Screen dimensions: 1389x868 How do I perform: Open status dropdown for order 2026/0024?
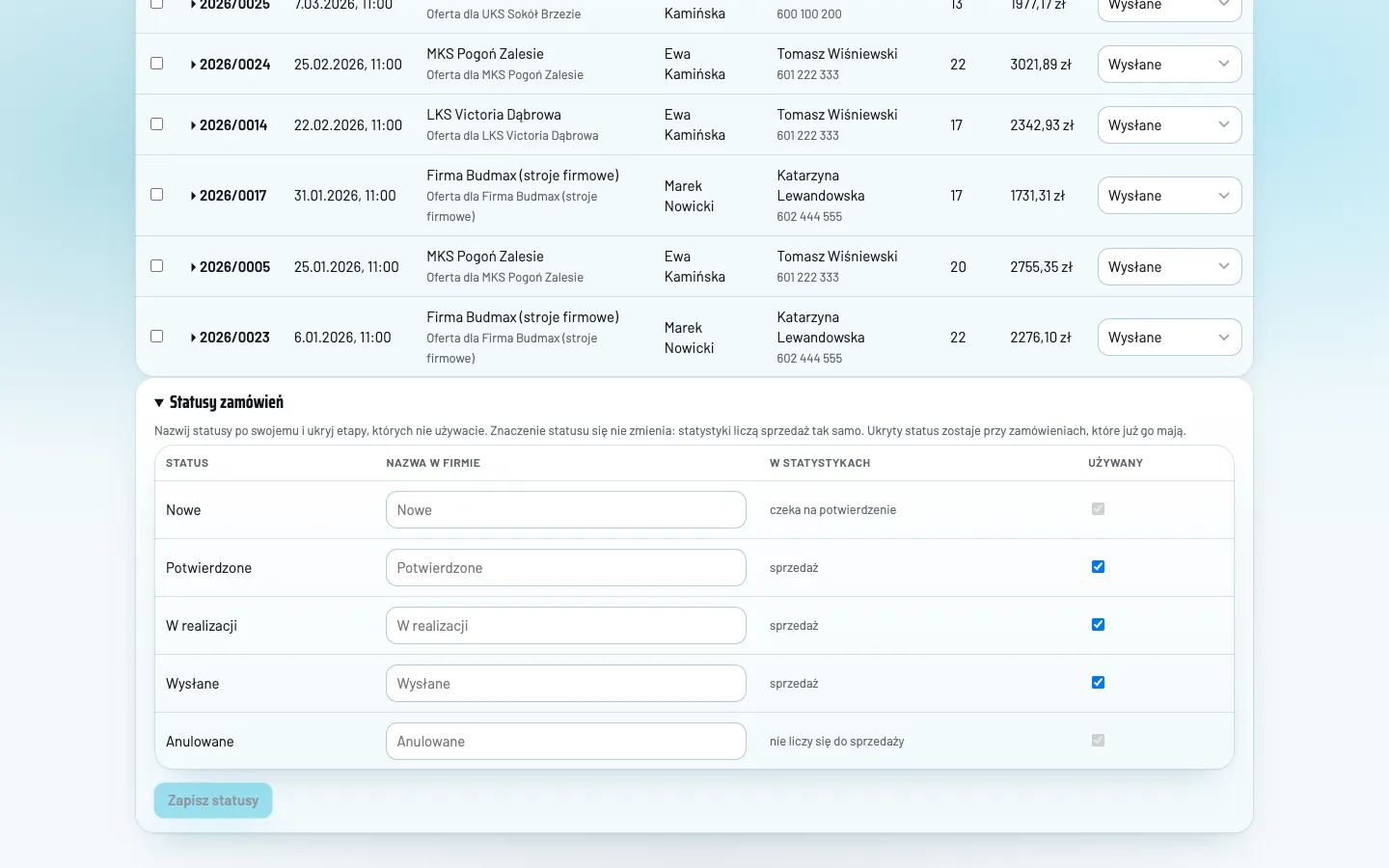tap(1170, 65)
